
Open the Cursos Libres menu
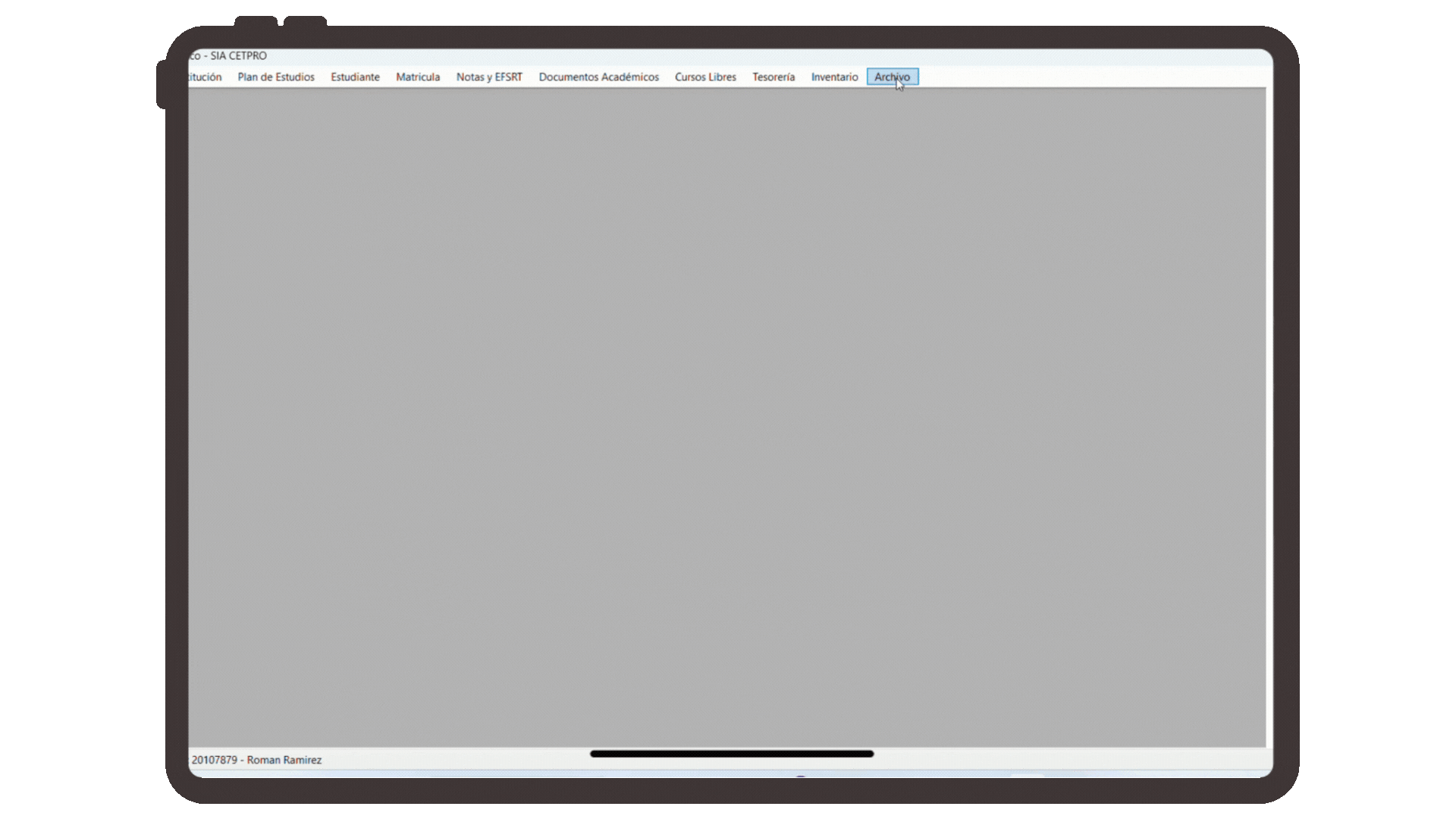tap(705, 77)
